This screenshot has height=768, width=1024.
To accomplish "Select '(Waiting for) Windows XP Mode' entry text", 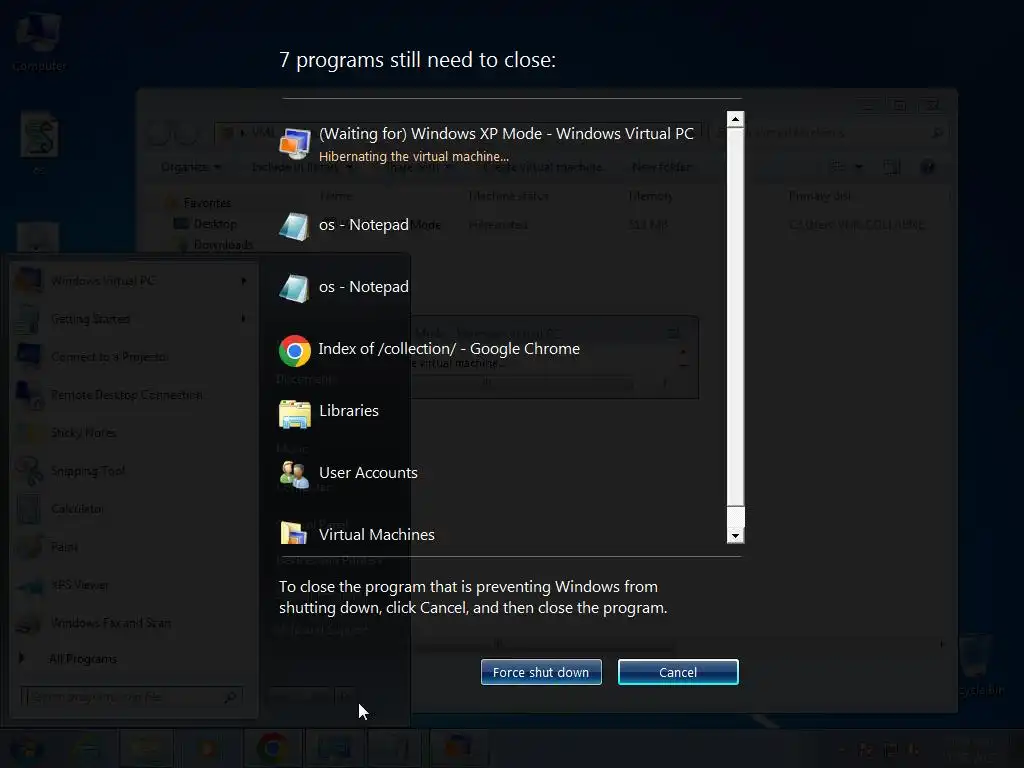I will [x=506, y=133].
